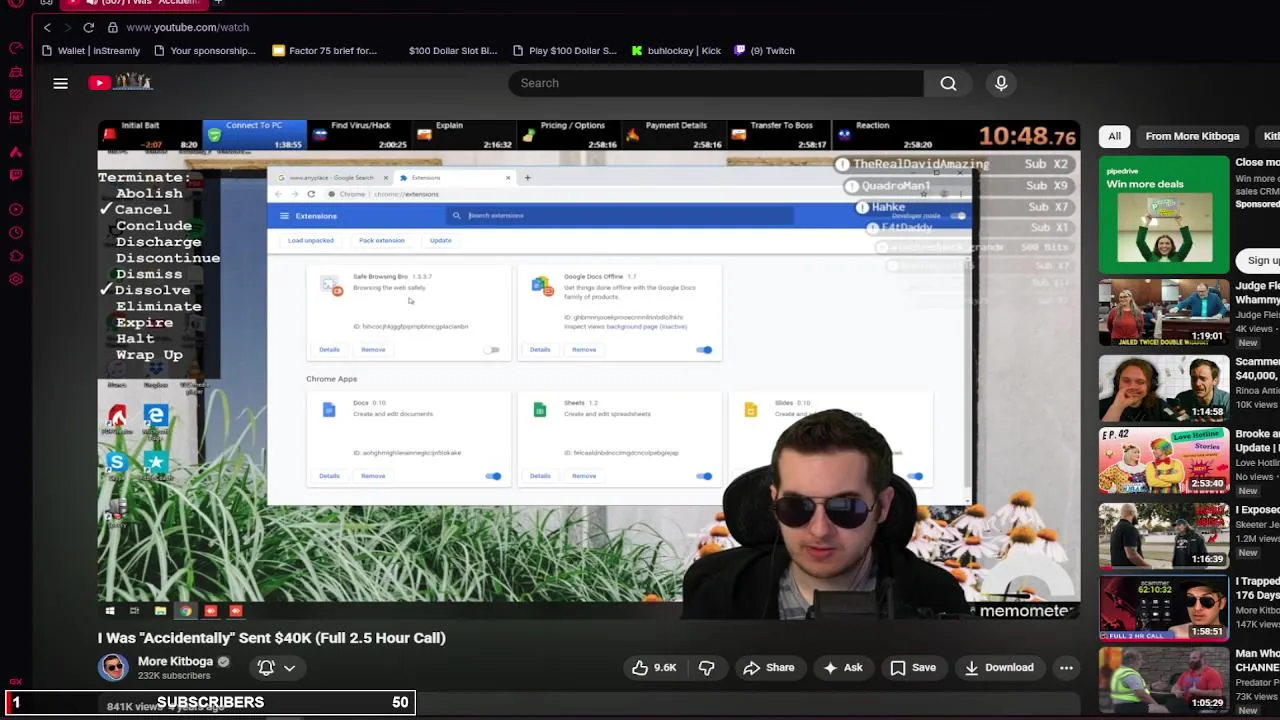Viewport: 1280px width, 720px height.
Task: Dislike the video
Action: pyautogui.click(x=707, y=667)
